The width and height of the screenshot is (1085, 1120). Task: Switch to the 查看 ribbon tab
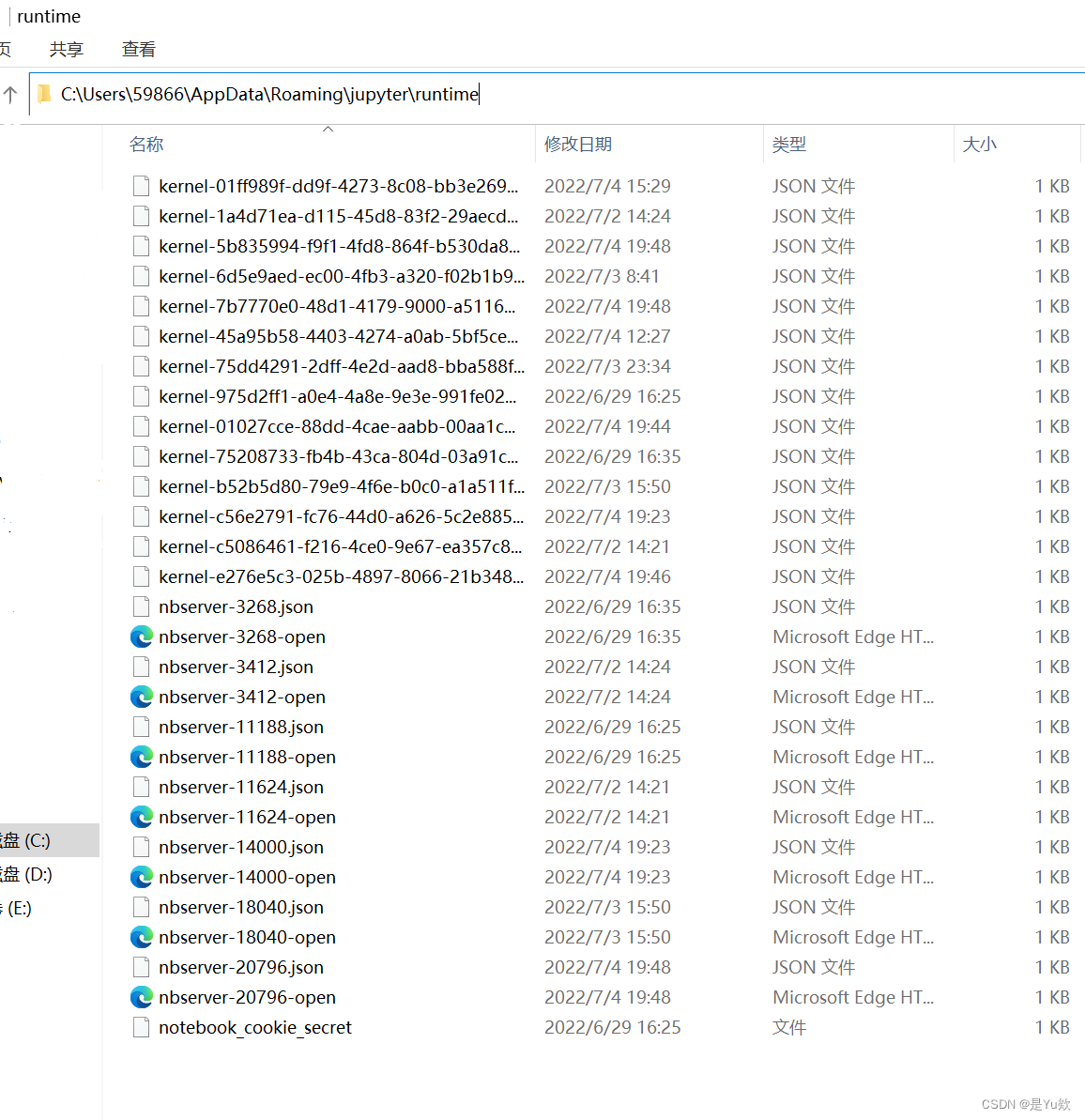(138, 49)
